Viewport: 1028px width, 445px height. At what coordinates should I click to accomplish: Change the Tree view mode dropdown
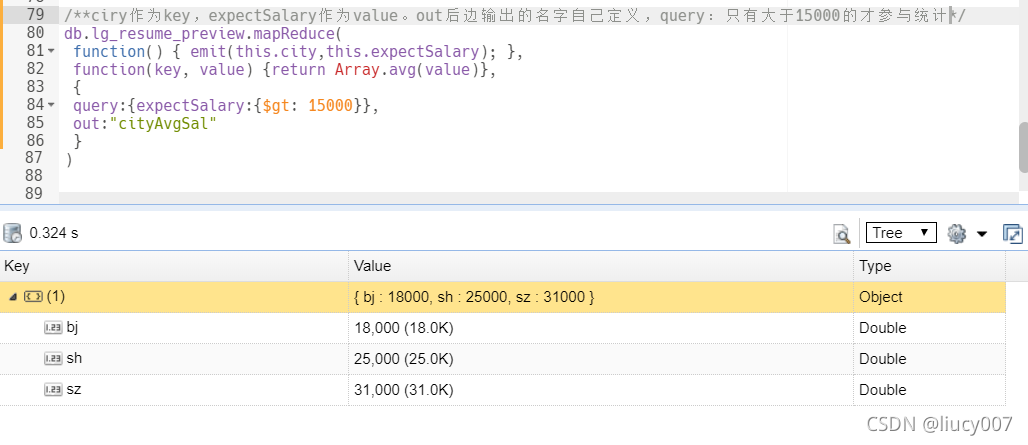click(x=901, y=233)
